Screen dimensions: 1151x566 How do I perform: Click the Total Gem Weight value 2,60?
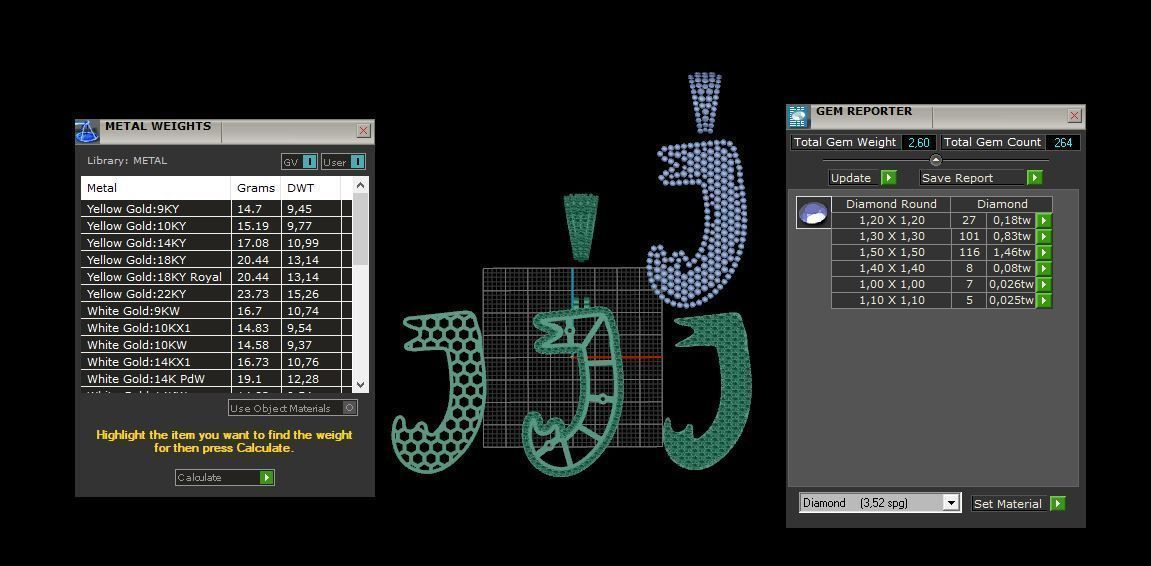[x=918, y=142]
